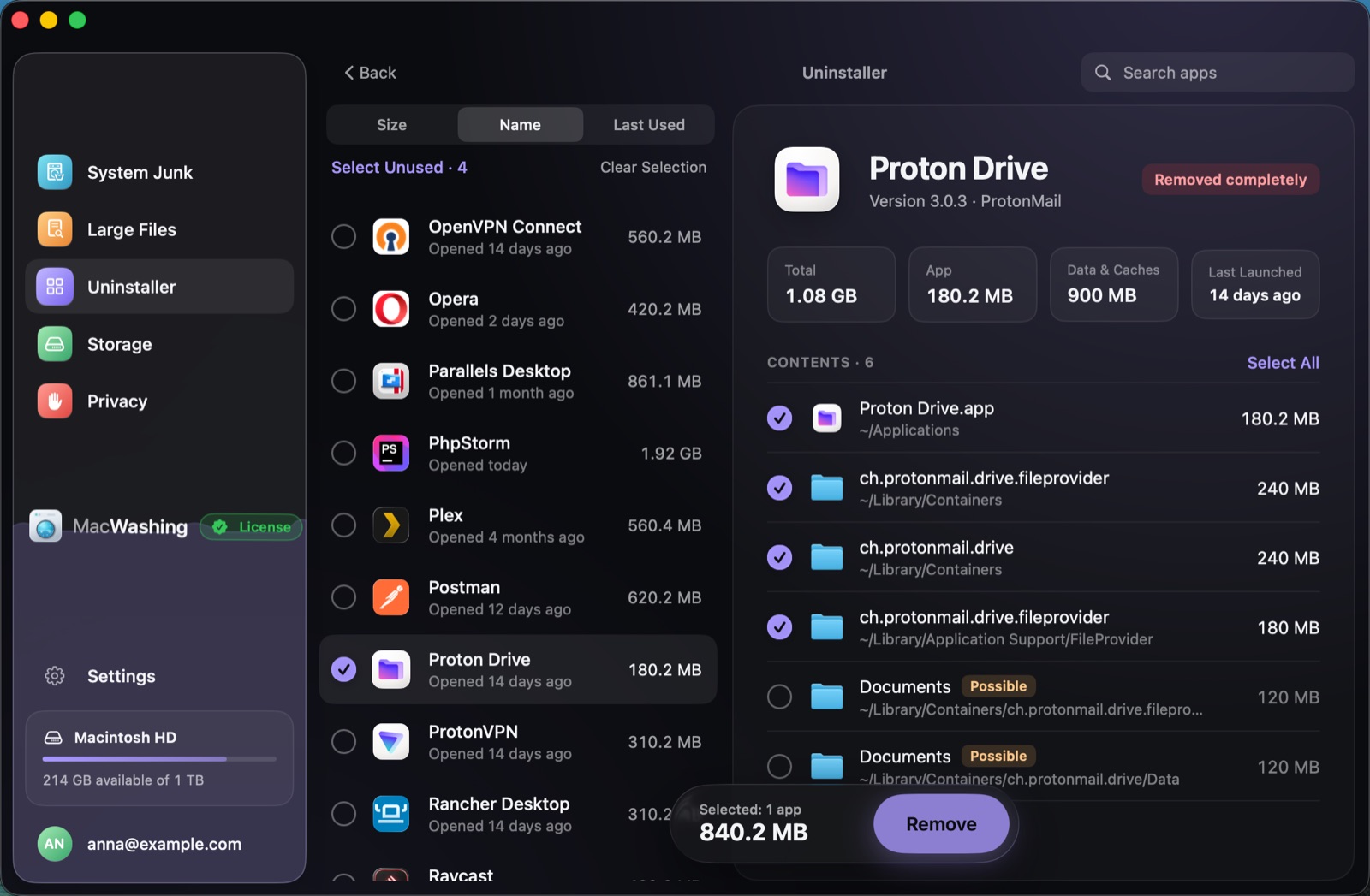Click the ProtonVPN app icon
This screenshot has width=1370, height=896.
(x=391, y=741)
